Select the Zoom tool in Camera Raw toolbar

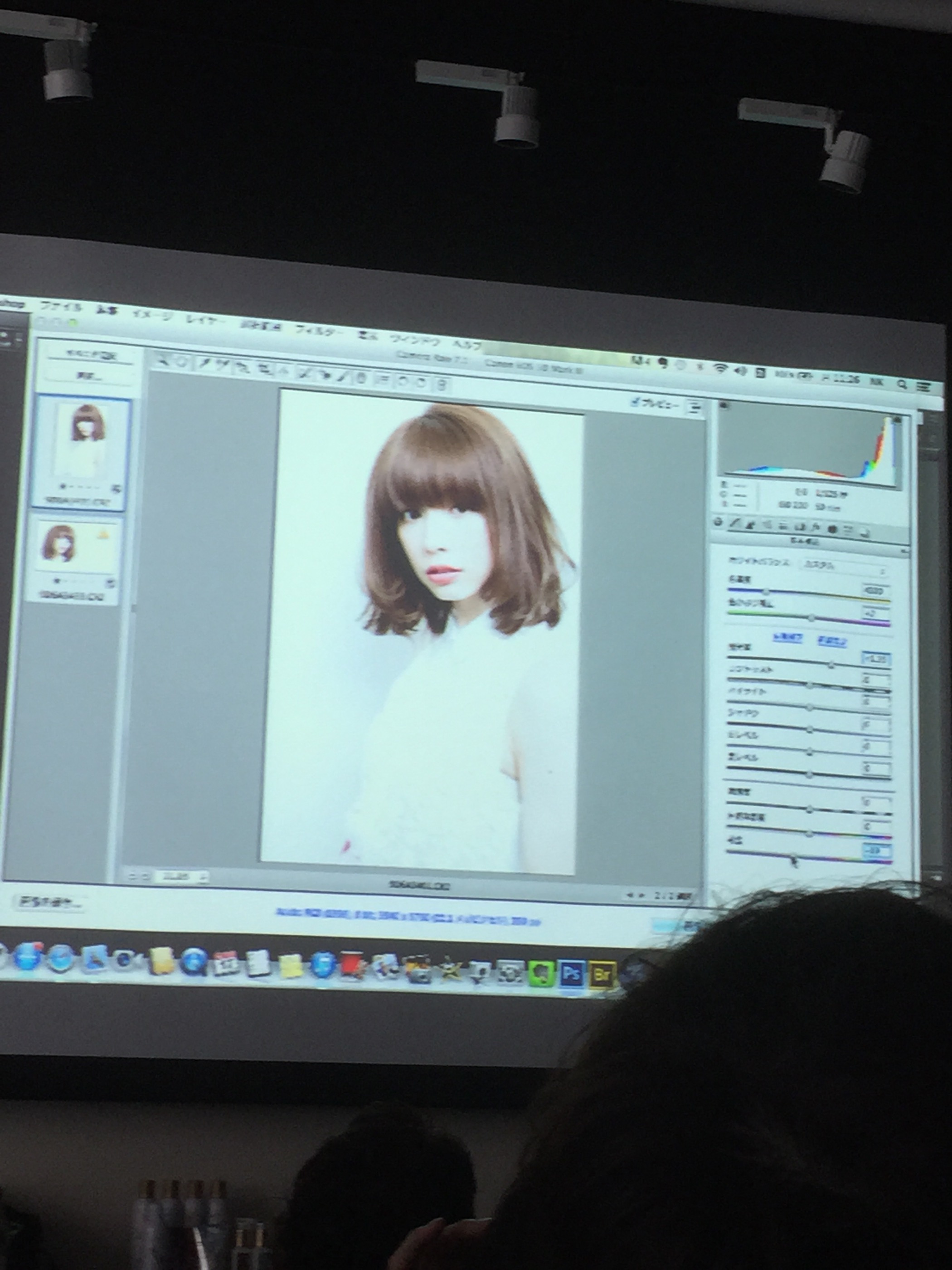coord(164,361)
